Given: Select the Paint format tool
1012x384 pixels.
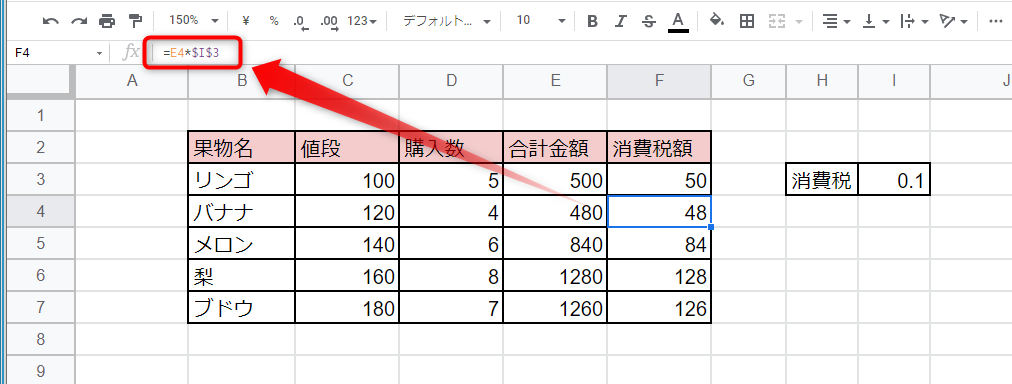Looking at the screenshot, I should tap(135, 21).
